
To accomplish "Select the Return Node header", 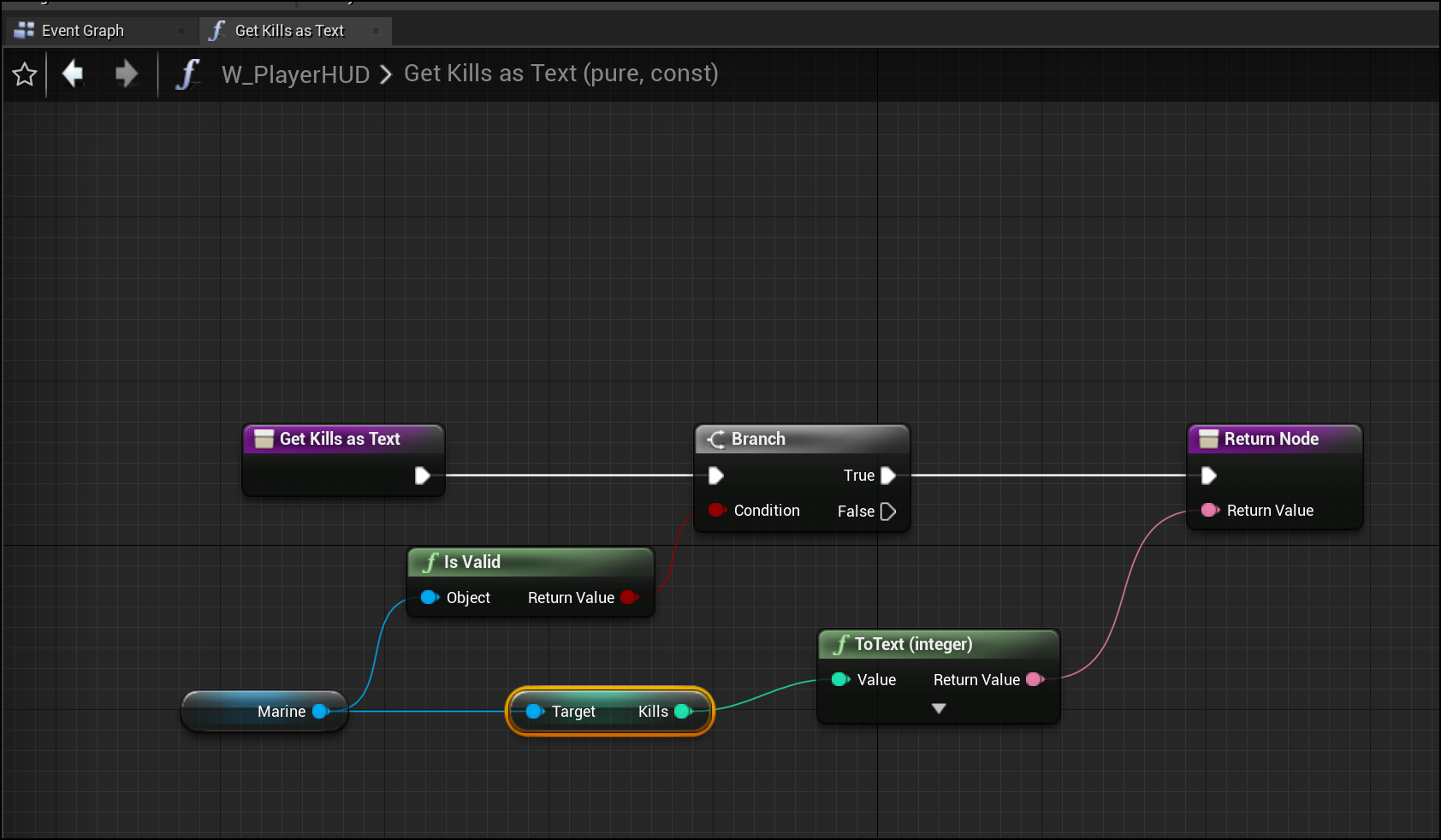I will (1275, 439).
